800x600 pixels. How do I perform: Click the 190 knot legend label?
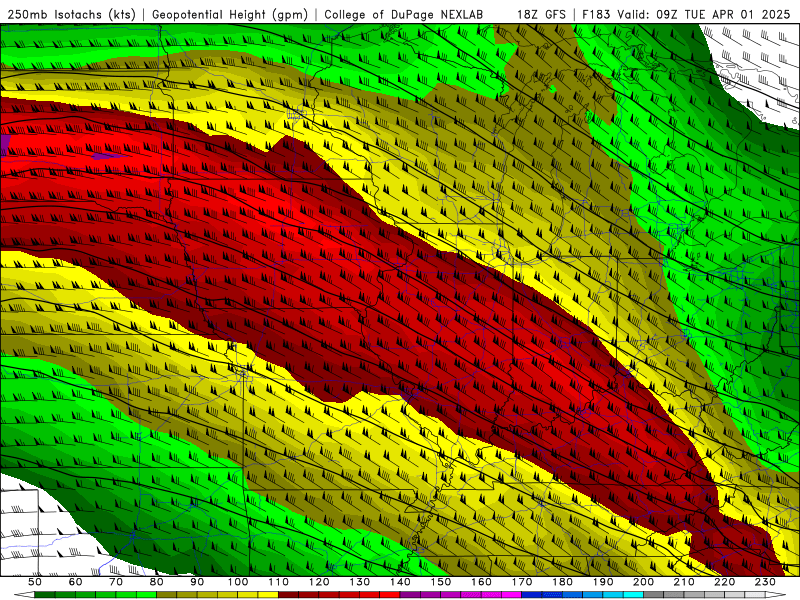pyautogui.click(x=603, y=582)
